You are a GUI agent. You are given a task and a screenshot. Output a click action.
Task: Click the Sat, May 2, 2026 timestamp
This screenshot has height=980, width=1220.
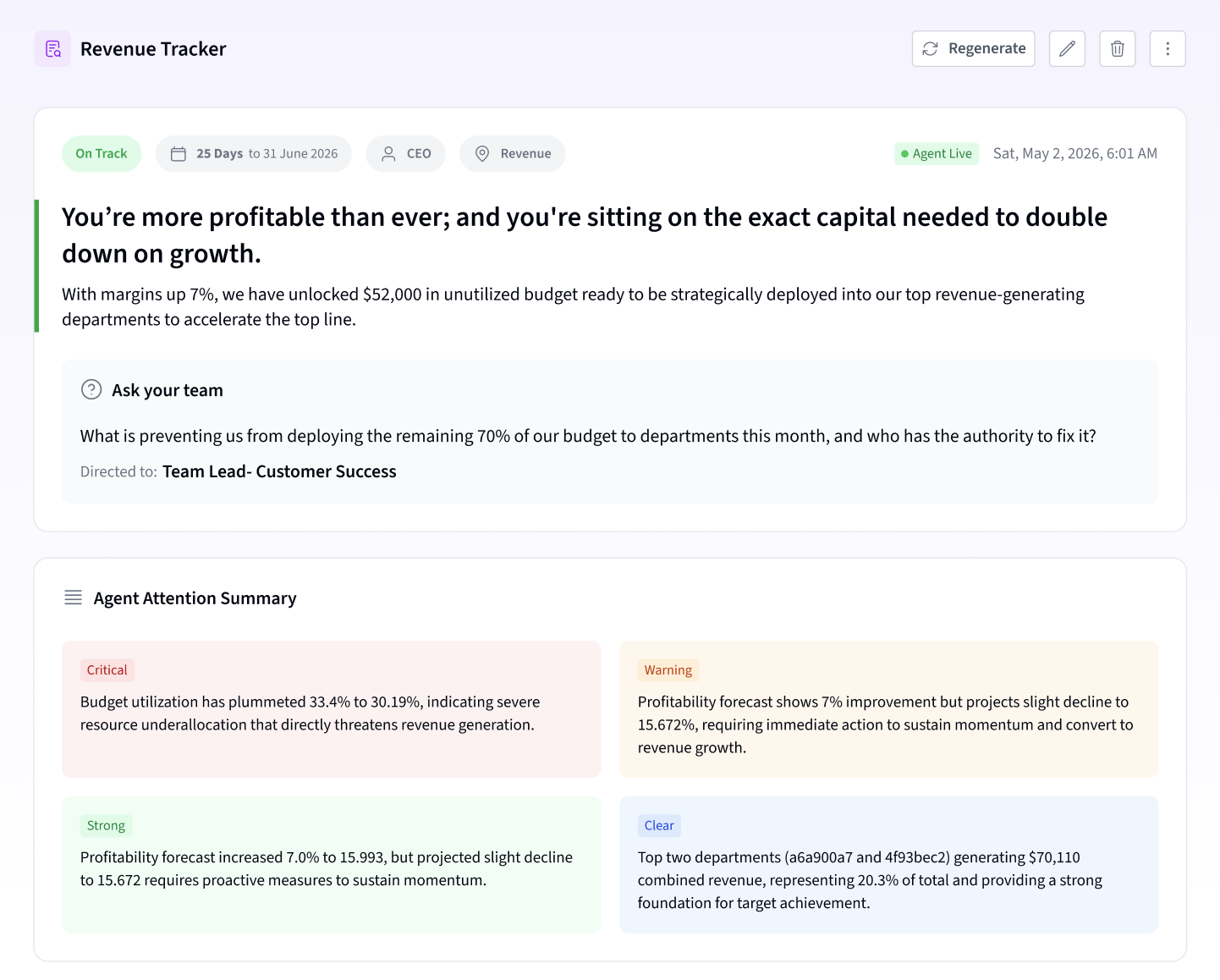1075,153
